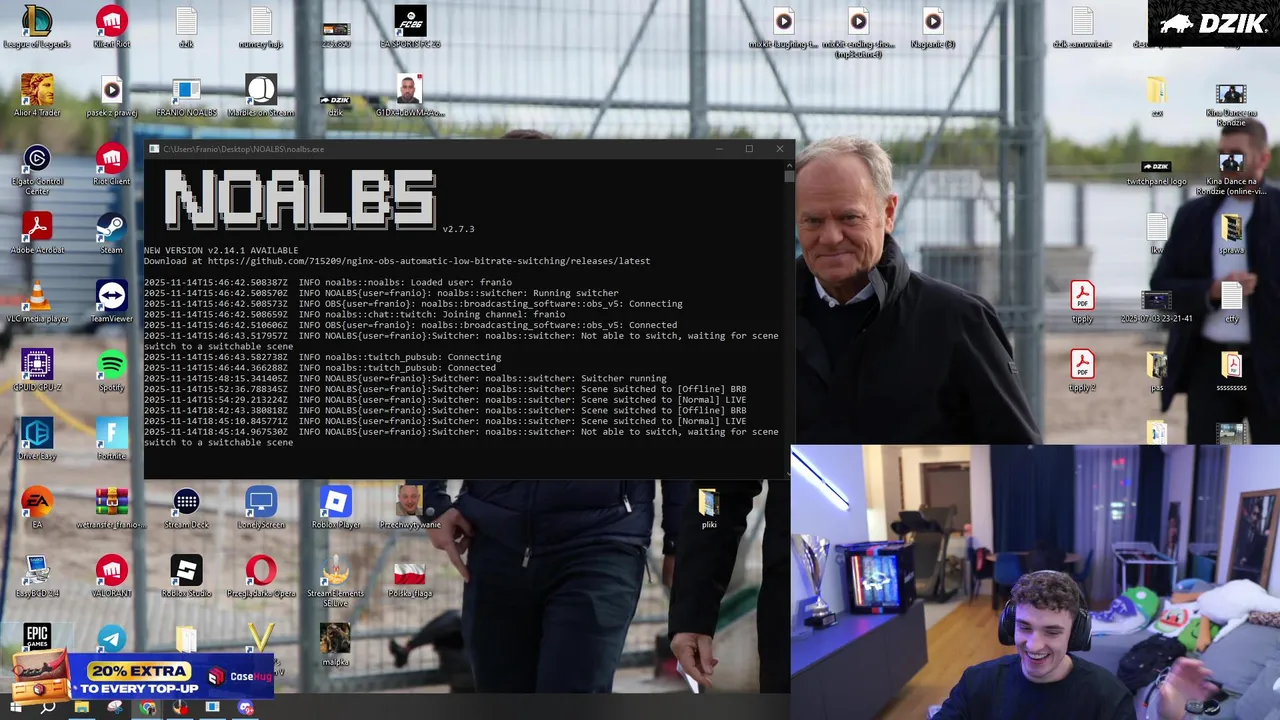1280x720 pixels.
Task: Open the twitchpanel logo file
Action: pos(1157,171)
